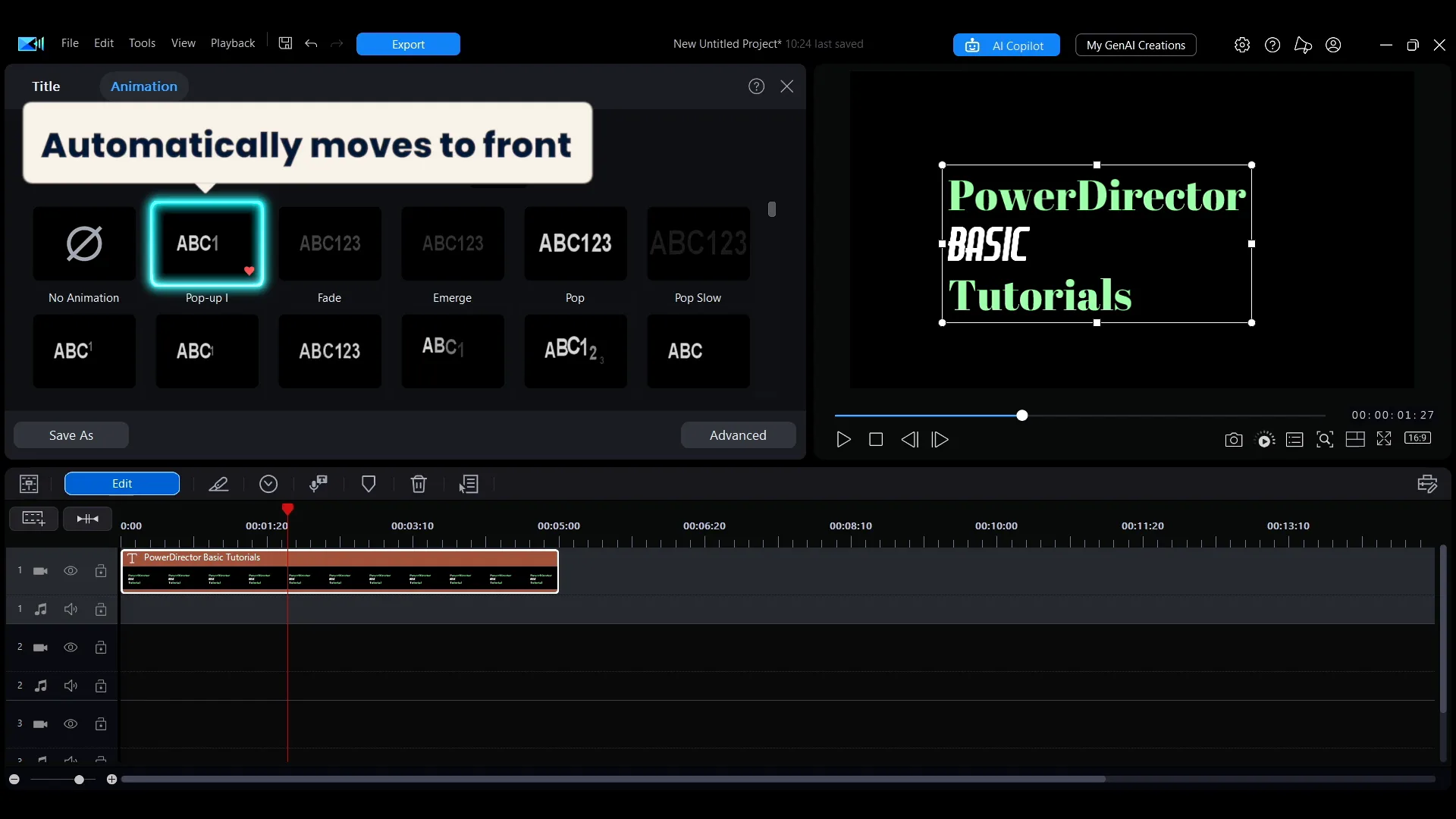This screenshot has height=819, width=1456.
Task: Step forward to the next frame
Action: coord(940,440)
